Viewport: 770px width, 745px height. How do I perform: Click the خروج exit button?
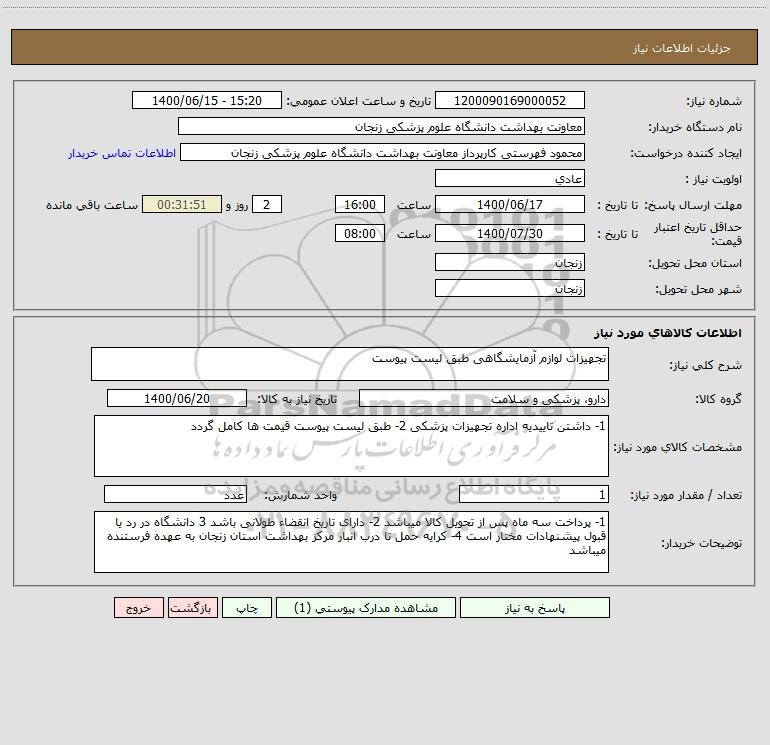(x=138, y=608)
